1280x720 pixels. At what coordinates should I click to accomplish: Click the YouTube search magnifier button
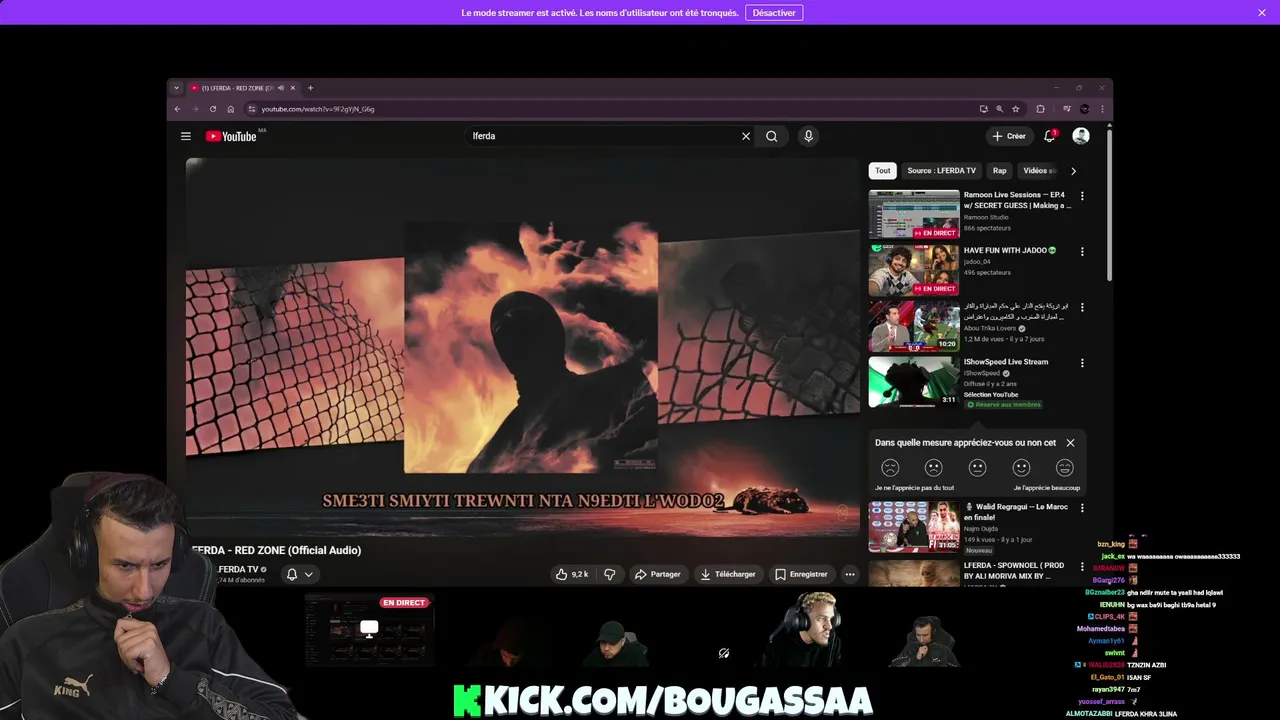tap(772, 136)
